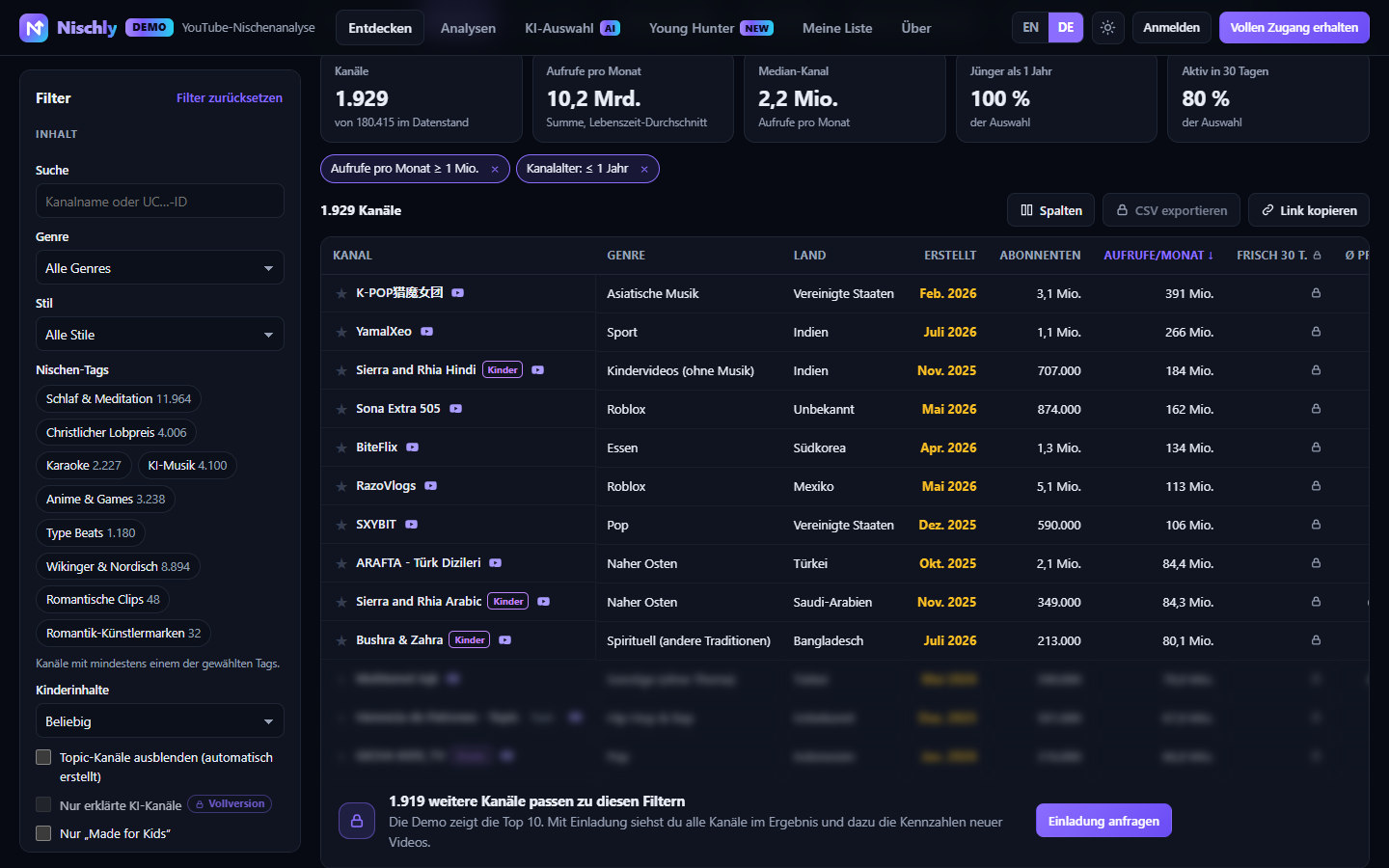Star the Bushra & Zahra channel
1389x868 pixels.
coord(341,640)
